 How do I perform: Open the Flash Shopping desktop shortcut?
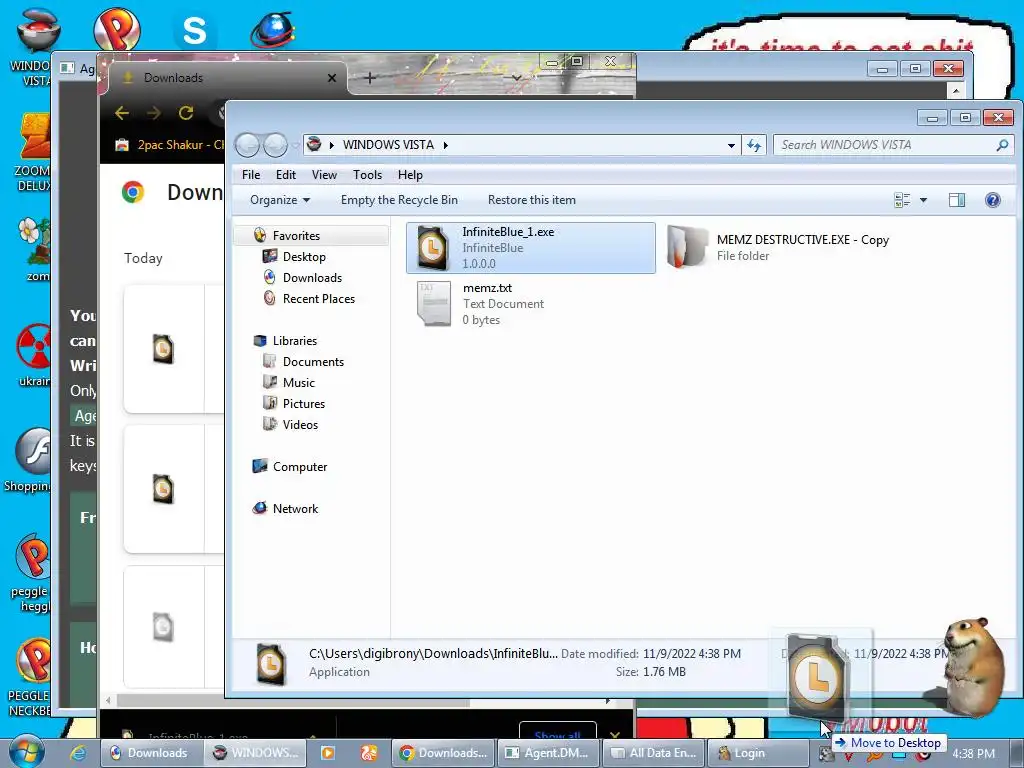27,460
